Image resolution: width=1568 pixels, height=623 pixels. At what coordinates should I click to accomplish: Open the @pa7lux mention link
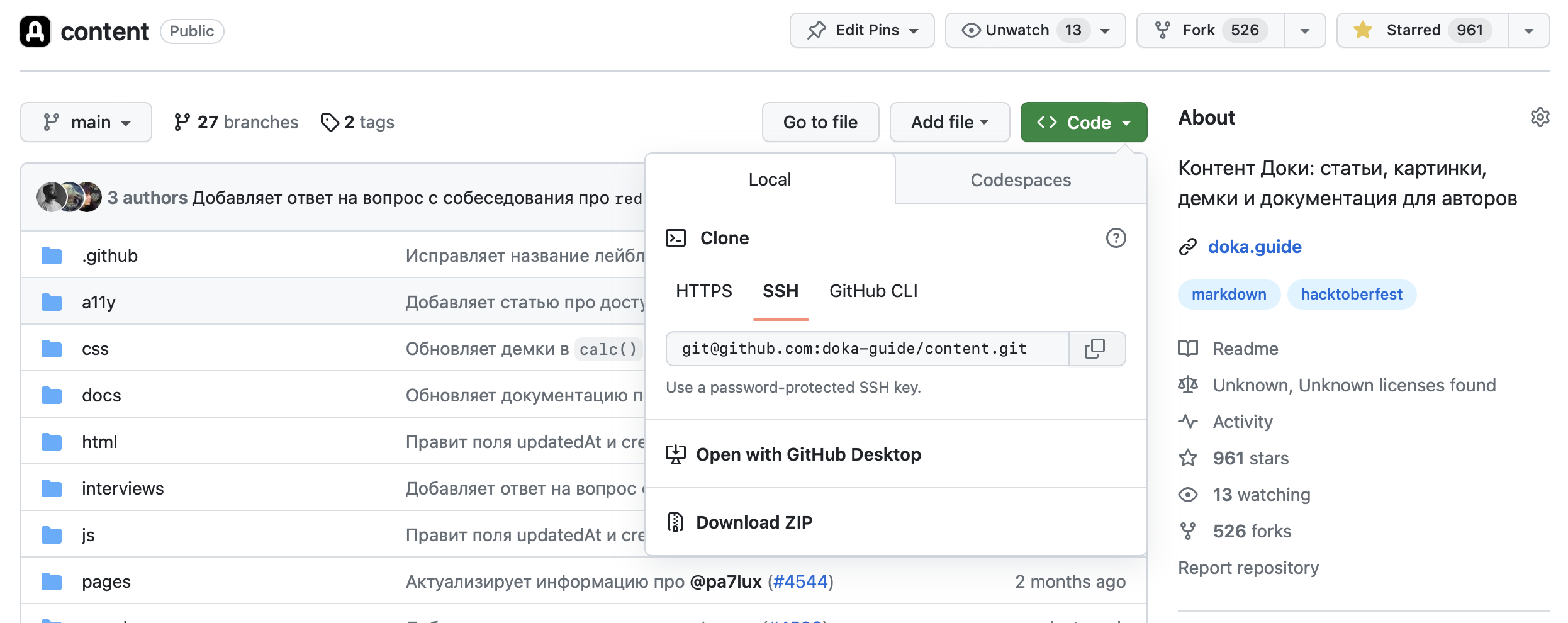pos(725,581)
